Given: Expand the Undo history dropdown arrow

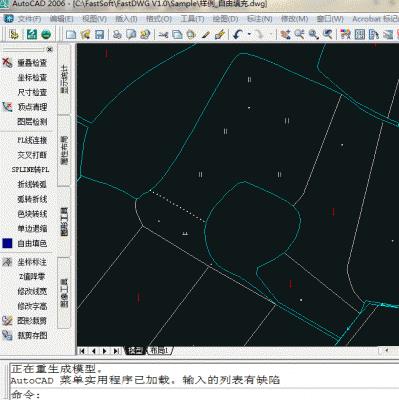Looking at the screenshot, I should pos(249,34).
